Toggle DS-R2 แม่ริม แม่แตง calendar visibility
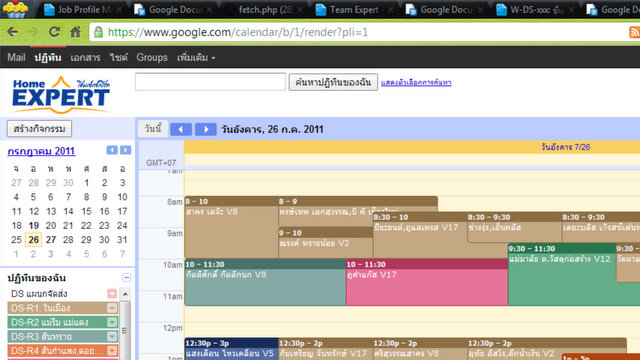The width and height of the screenshot is (640, 360). click(x=57, y=322)
